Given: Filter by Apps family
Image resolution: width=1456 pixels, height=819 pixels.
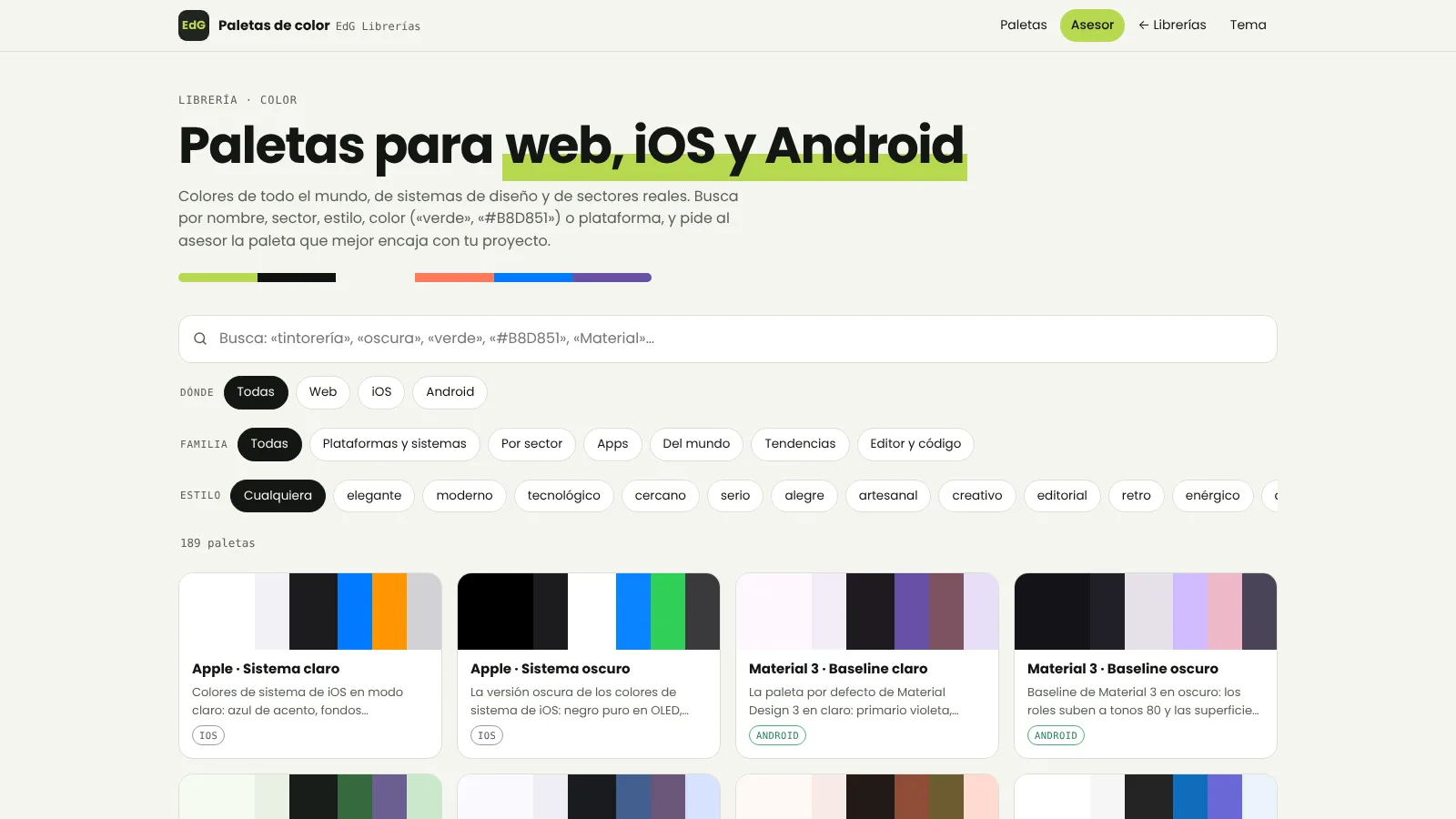Looking at the screenshot, I should coord(612,444).
